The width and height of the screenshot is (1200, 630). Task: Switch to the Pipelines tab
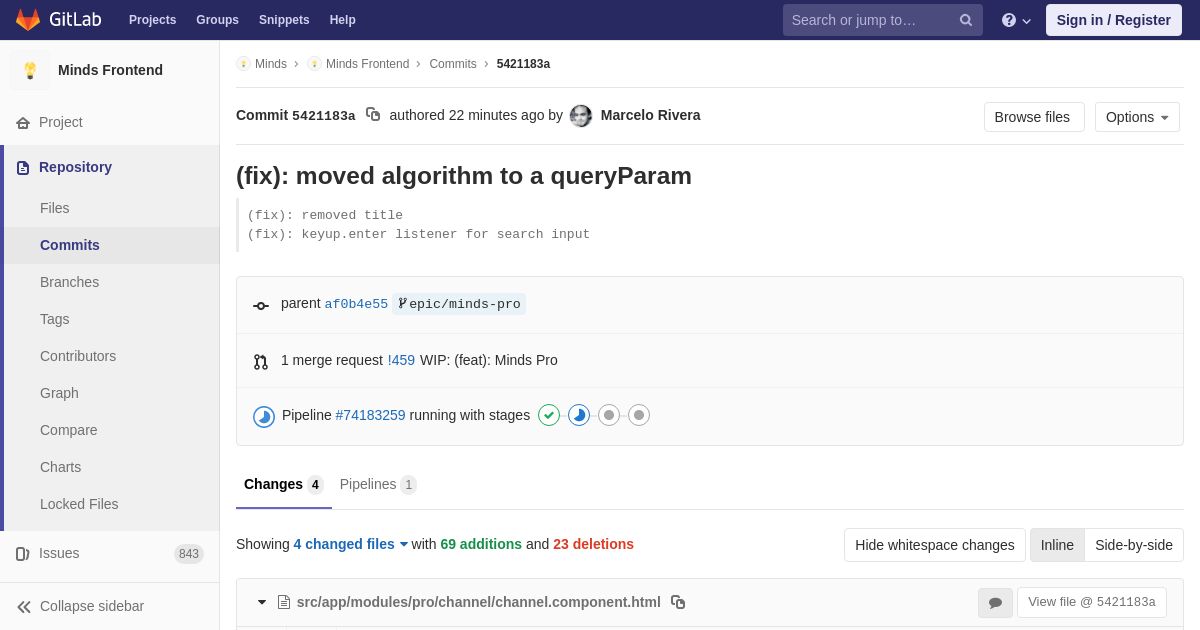pos(377,484)
